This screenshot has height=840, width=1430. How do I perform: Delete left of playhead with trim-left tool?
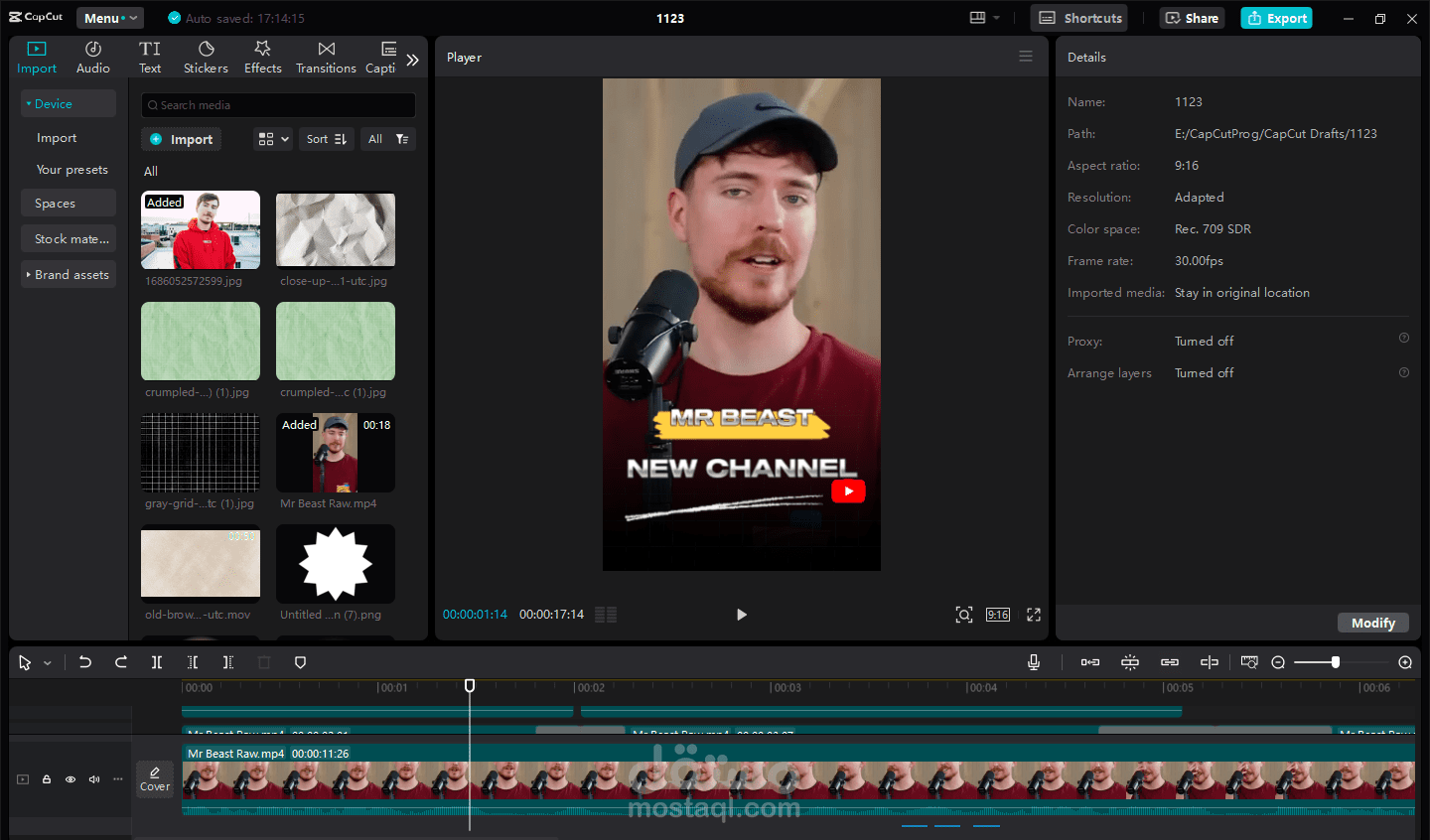pos(193,662)
